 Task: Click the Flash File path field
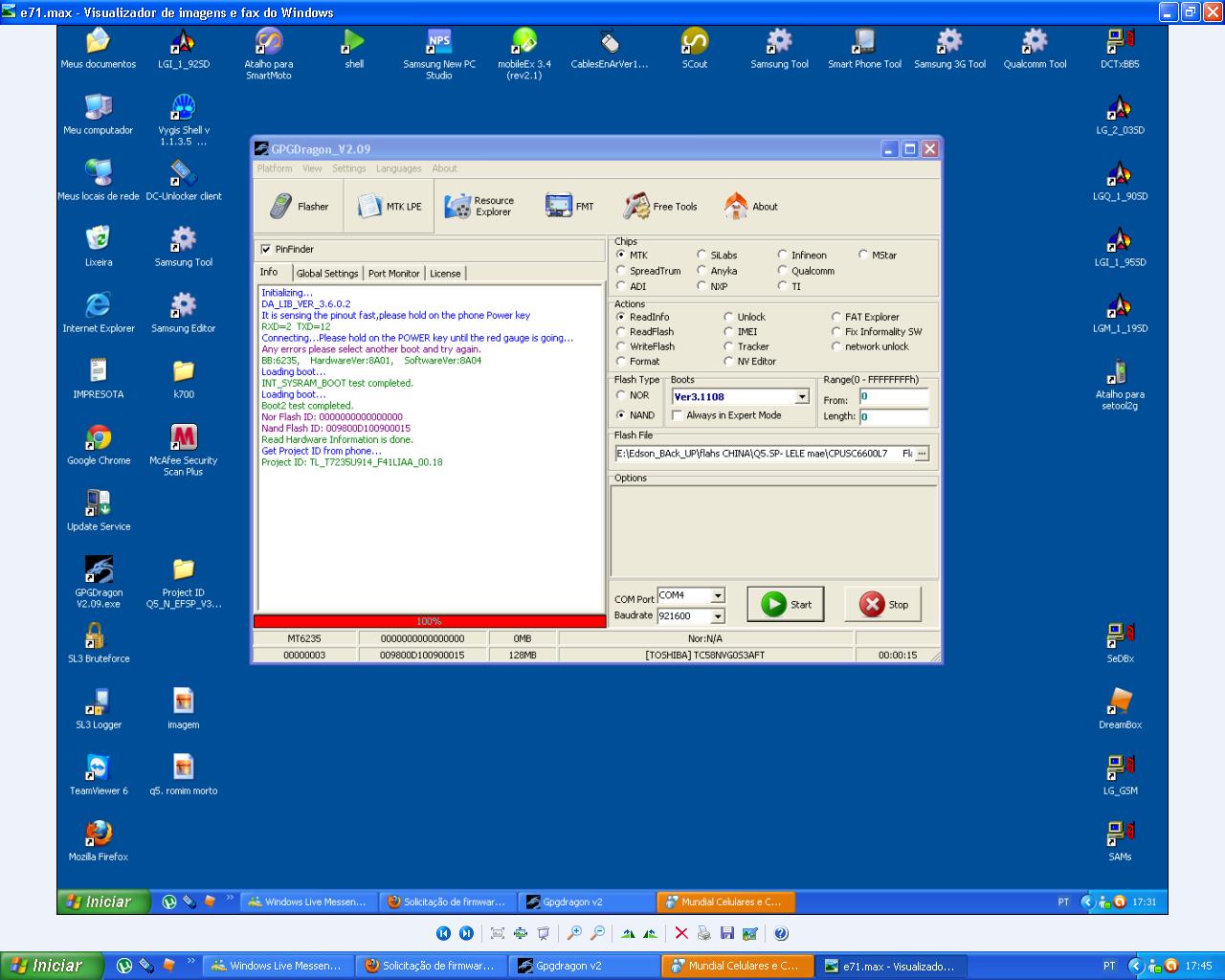click(x=764, y=454)
